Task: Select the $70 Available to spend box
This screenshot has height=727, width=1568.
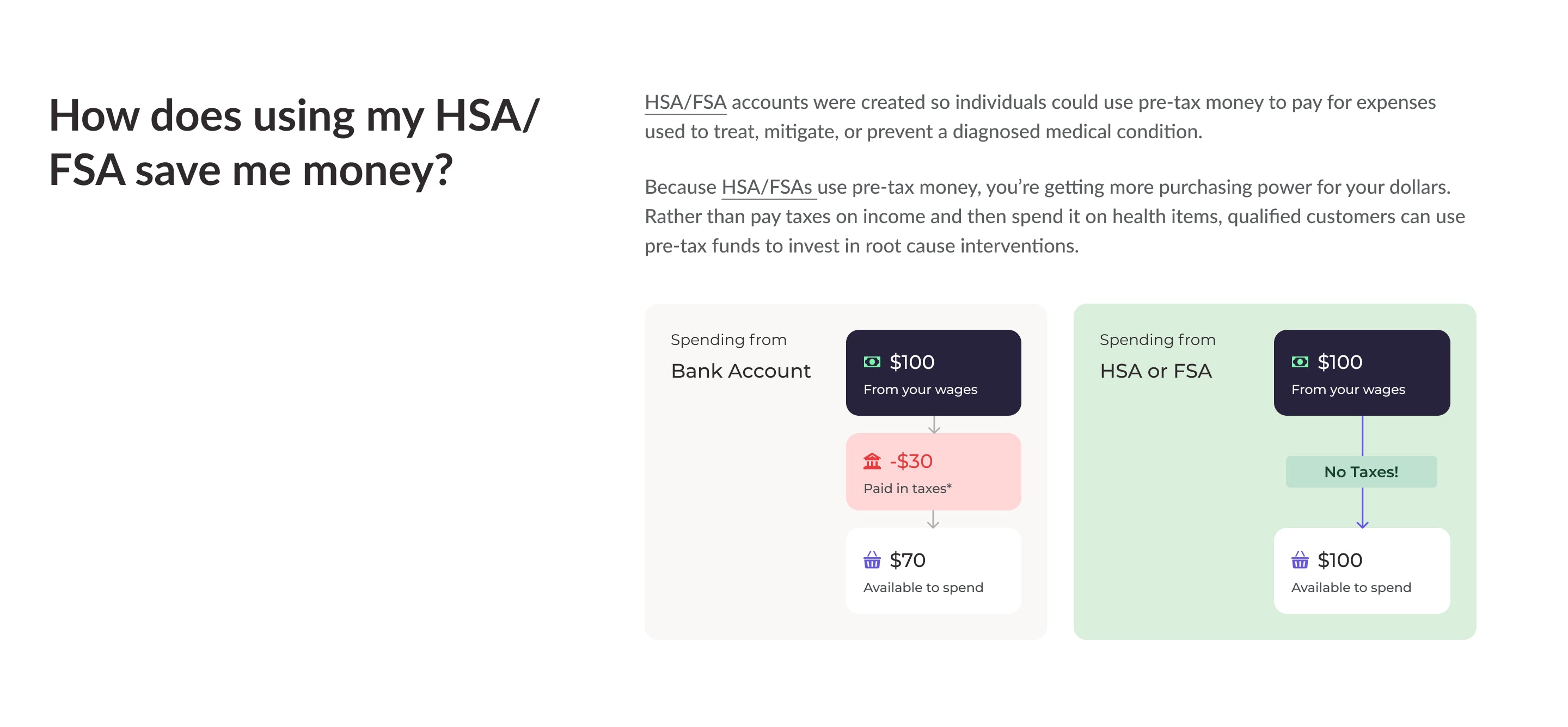Action: coord(933,571)
